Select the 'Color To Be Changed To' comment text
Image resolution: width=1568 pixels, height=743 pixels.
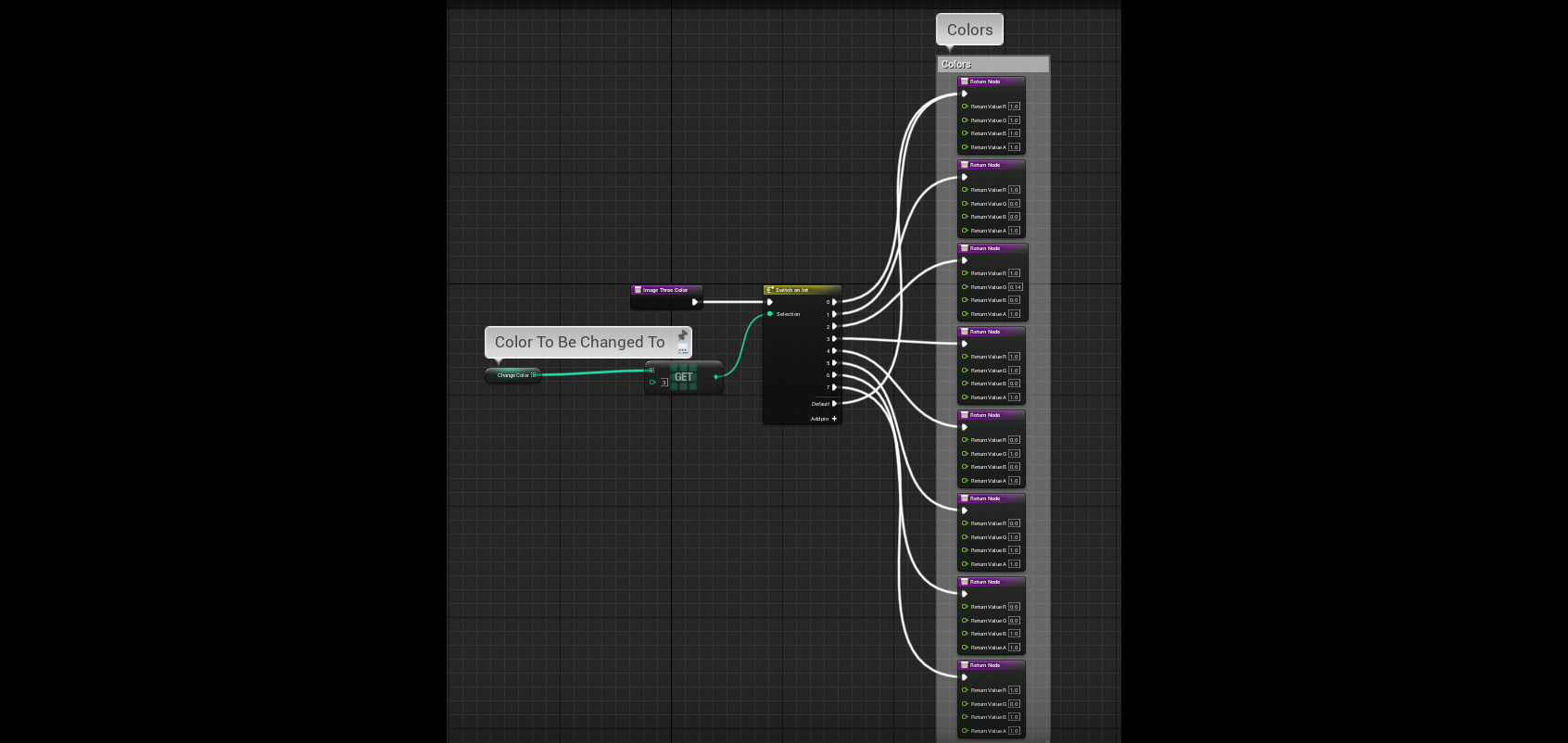pos(580,342)
